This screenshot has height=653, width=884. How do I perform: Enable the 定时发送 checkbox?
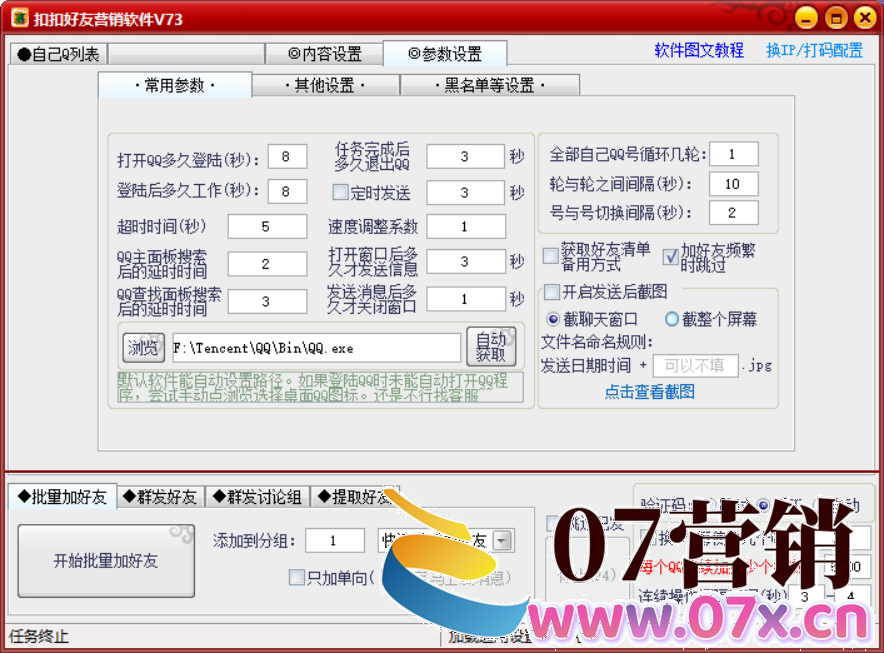[340, 192]
